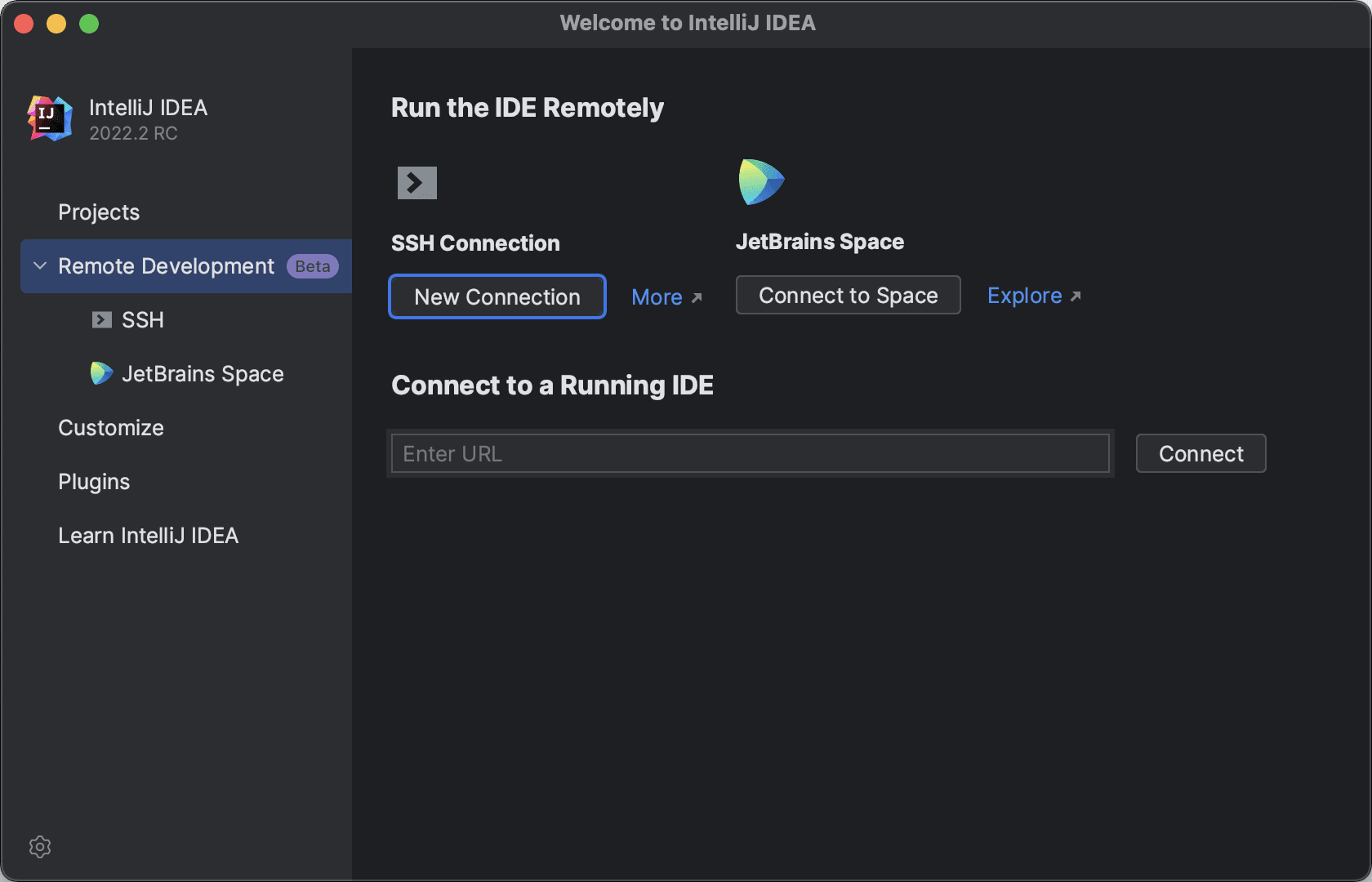Focus the Enter URL input field
This screenshot has width=1372, height=882.
pyautogui.click(x=750, y=453)
